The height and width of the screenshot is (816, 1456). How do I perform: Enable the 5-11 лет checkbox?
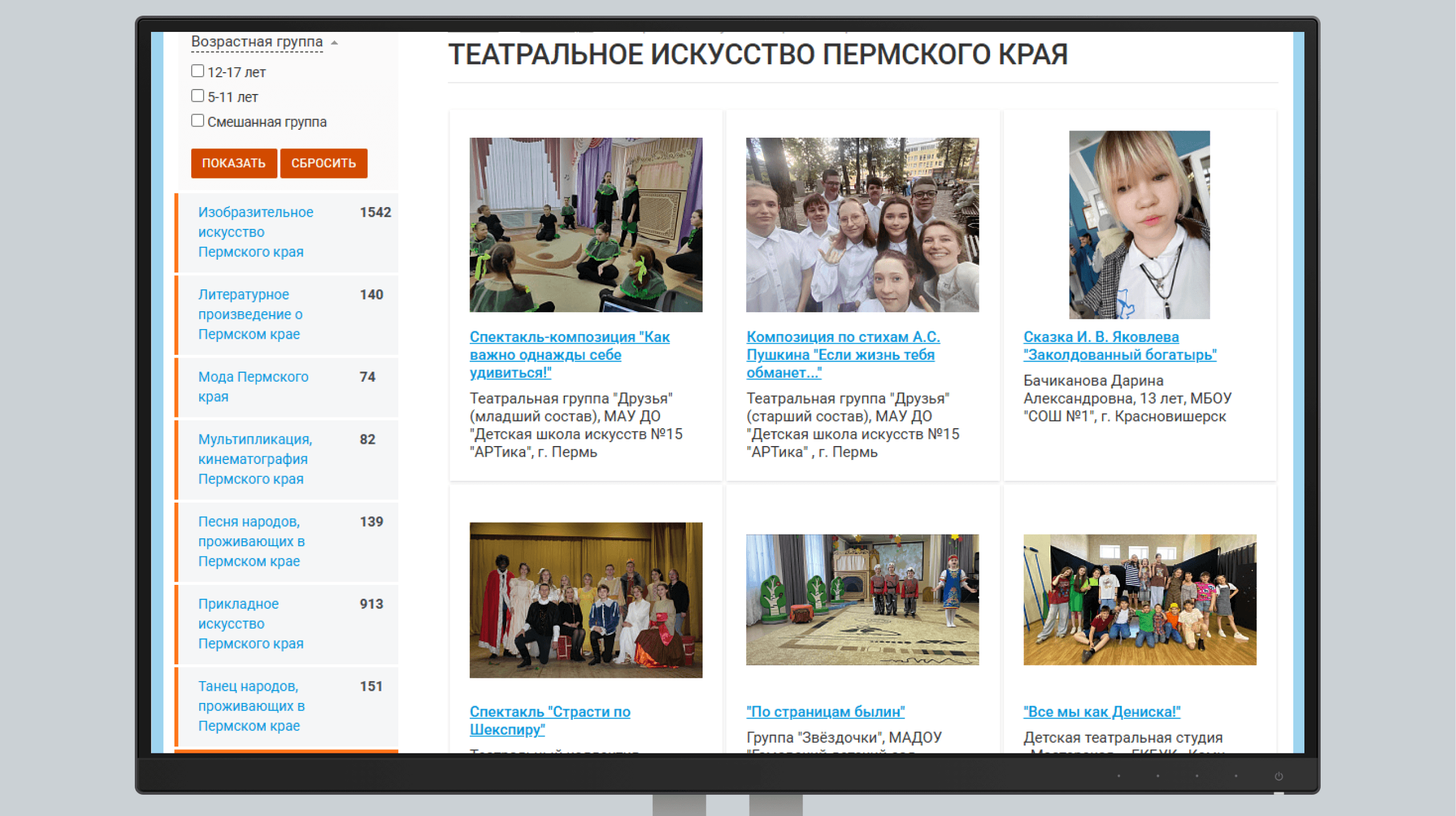(x=197, y=96)
